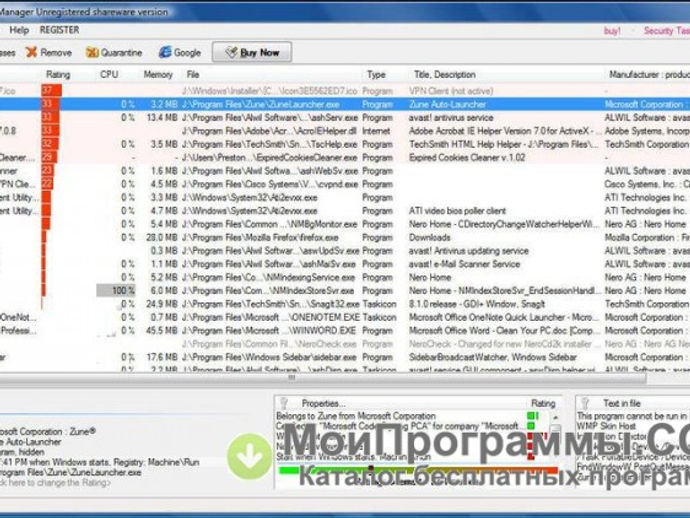Viewport: 690px width, 518px height.
Task: Select the SnagIt32.exe row
Action: pos(345,304)
